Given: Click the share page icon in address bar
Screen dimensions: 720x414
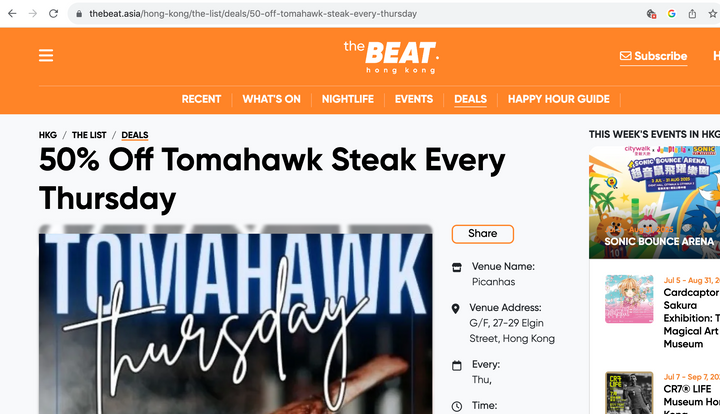Looking at the screenshot, I should [692, 14].
